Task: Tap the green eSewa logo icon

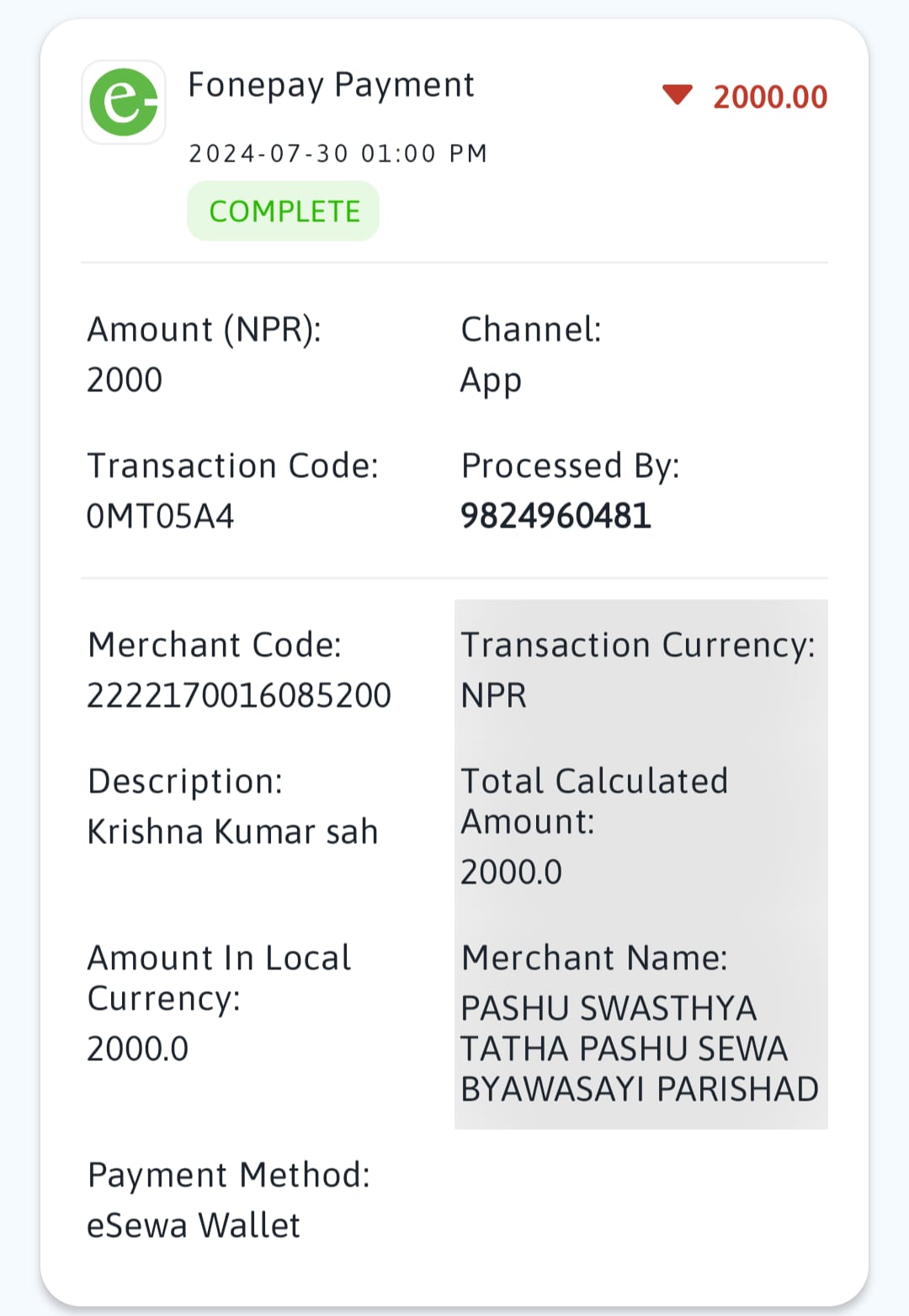Action: click(x=124, y=102)
